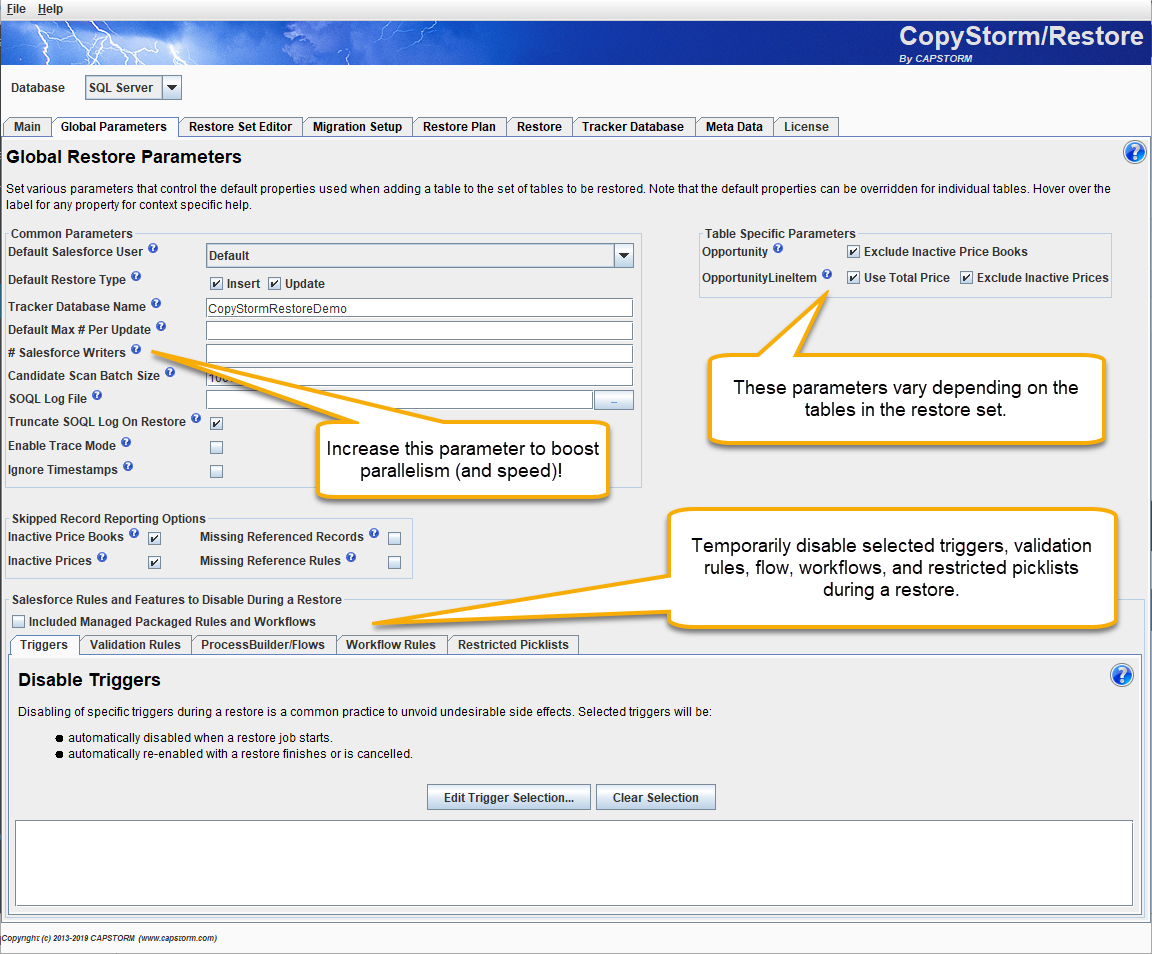Image resolution: width=1152 pixels, height=954 pixels.
Task: Uncheck Inactive Prices reporting option
Action: (155, 563)
